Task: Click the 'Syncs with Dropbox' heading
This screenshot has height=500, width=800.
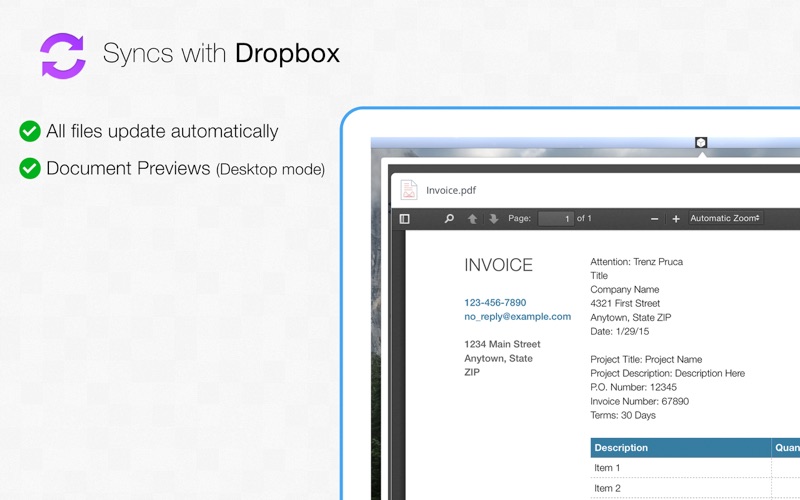Action: (x=221, y=53)
